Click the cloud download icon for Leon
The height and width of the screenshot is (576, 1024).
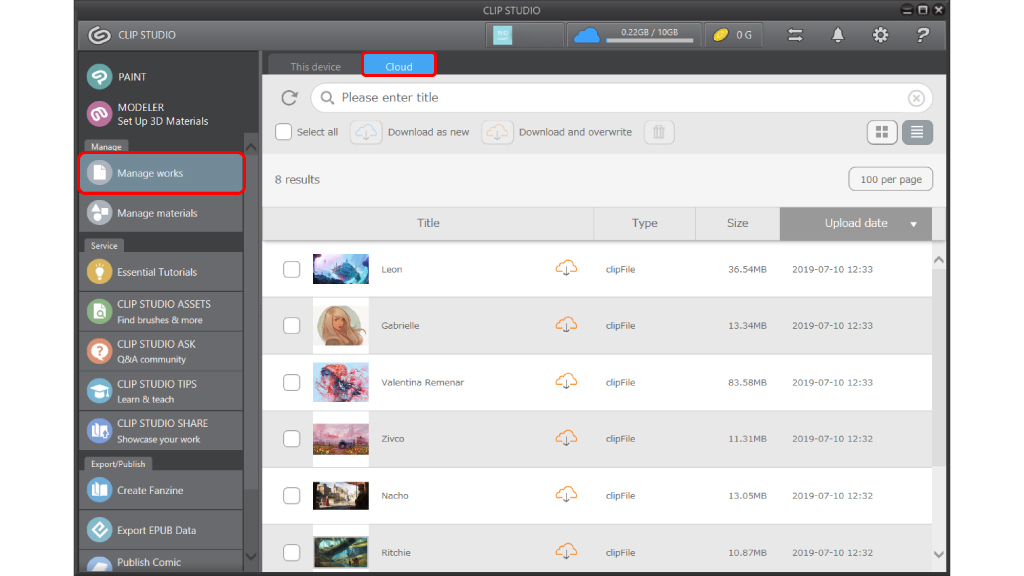tap(567, 268)
